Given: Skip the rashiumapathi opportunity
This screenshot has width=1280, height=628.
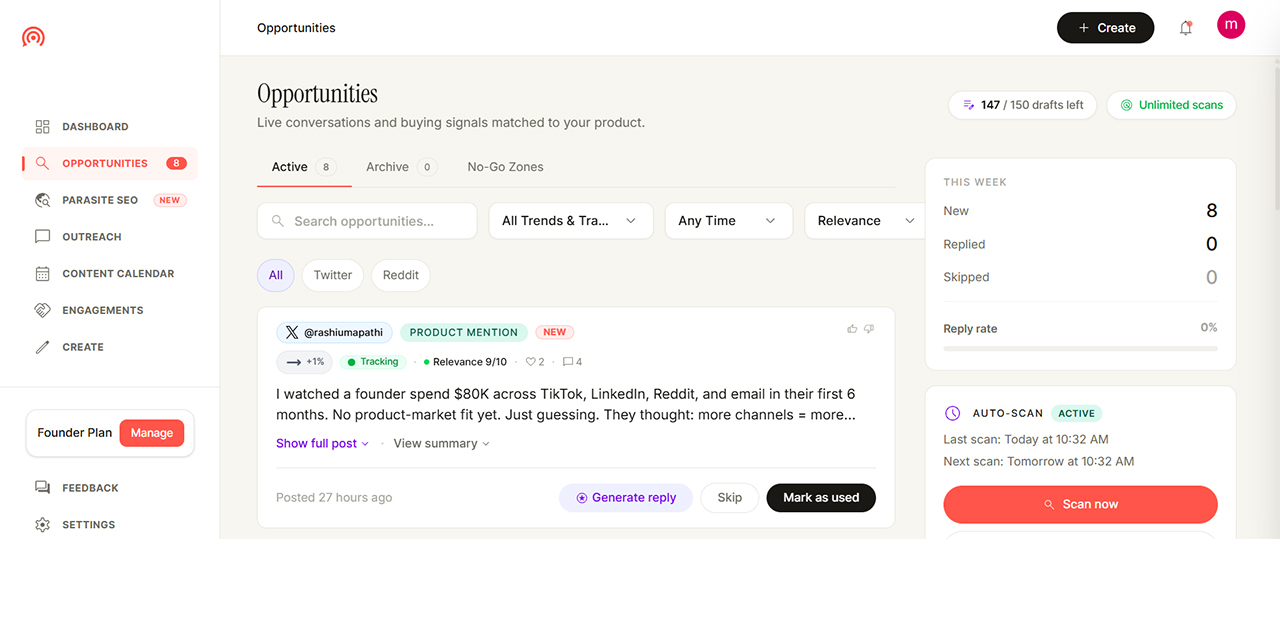Looking at the screenshot, I should [730, 498].
